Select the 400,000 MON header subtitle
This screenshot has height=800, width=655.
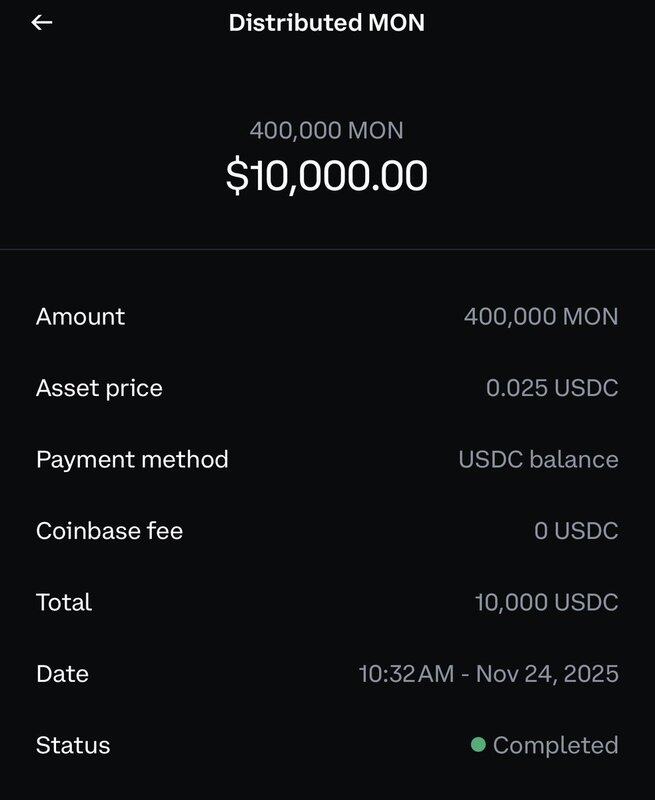click(327, 130)
